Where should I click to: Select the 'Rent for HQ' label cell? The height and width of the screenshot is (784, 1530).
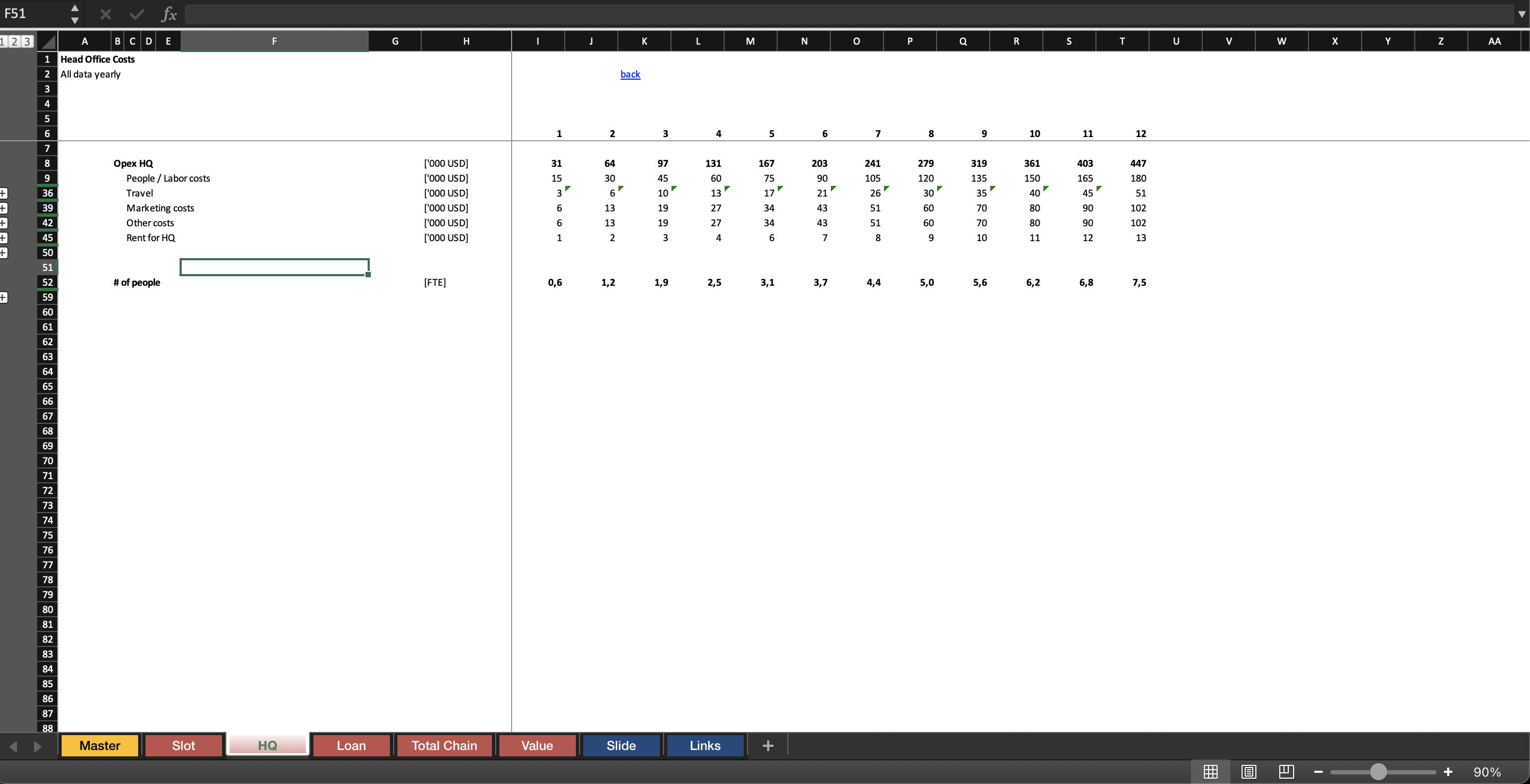pyautogui.click(x=151, y=237)
